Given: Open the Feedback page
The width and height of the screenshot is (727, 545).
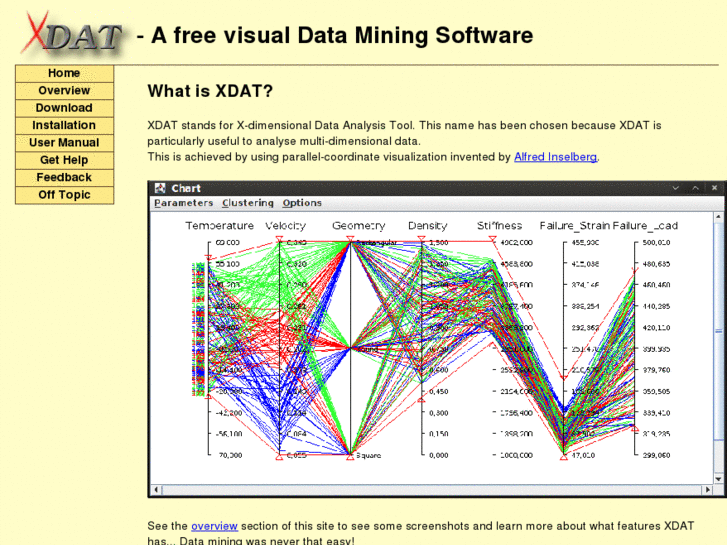Looking at the screenshot, I should click(64, 177).
